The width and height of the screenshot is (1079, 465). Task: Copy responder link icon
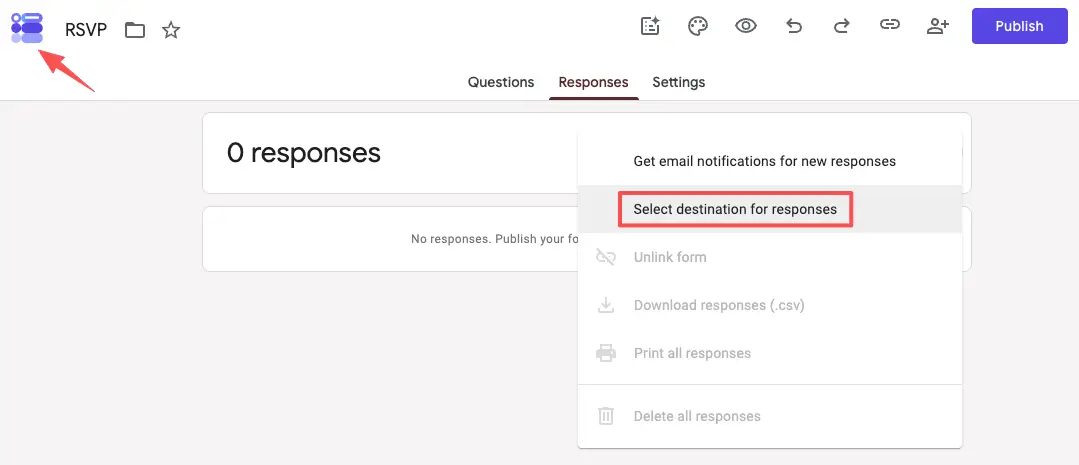890,25
